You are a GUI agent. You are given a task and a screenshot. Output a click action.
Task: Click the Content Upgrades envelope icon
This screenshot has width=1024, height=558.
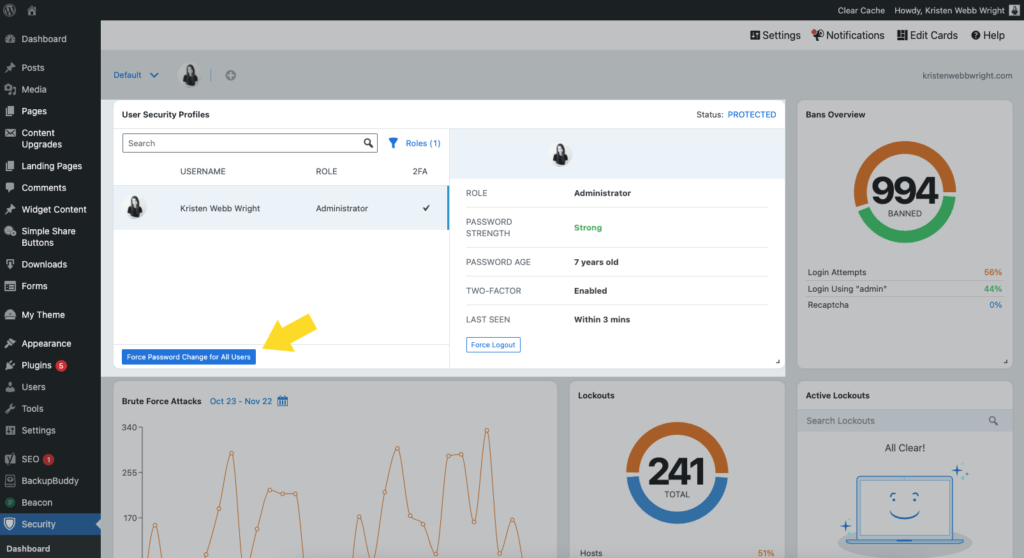10,133
